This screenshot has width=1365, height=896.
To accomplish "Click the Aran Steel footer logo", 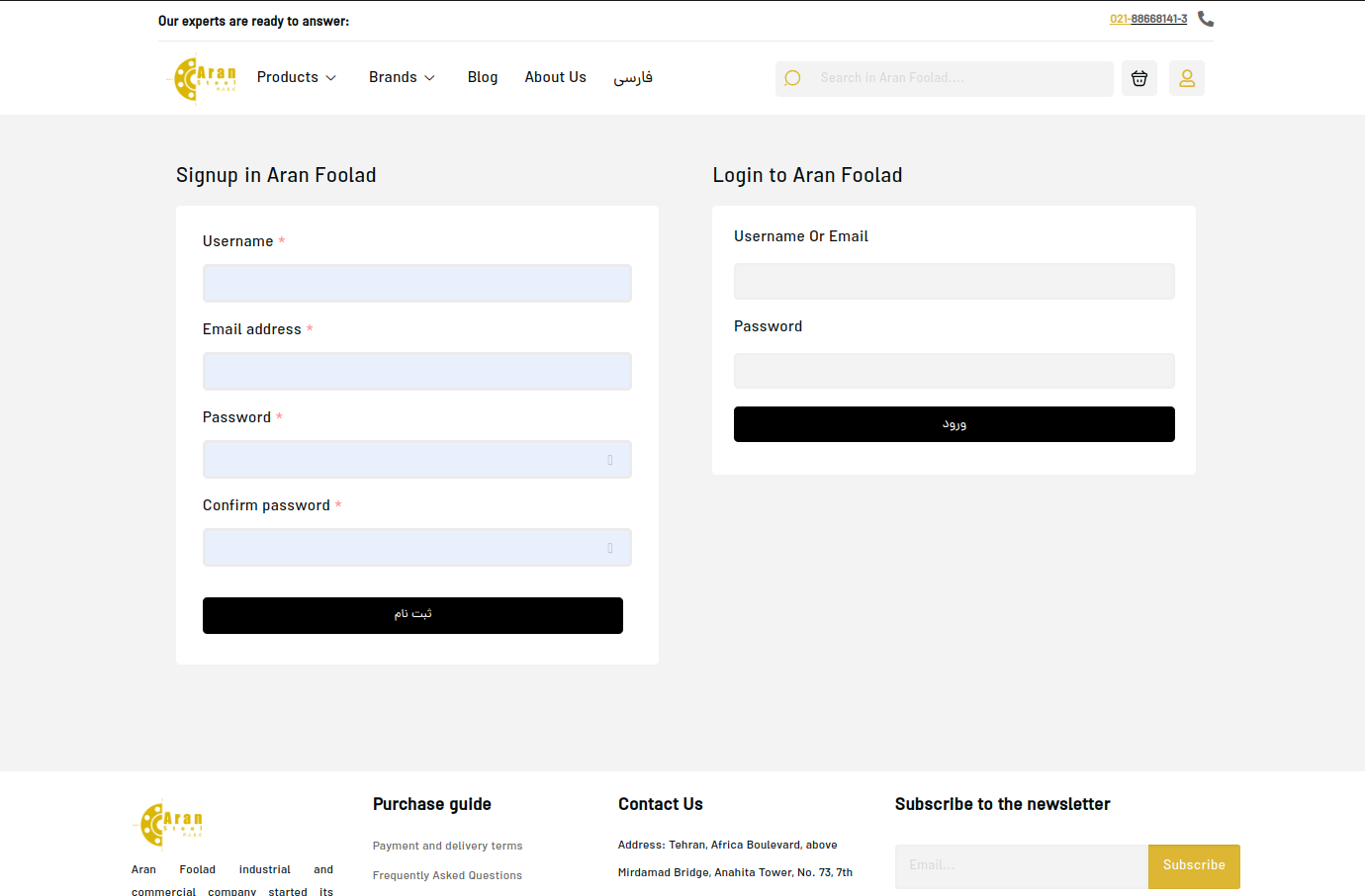I will (169, 824).
